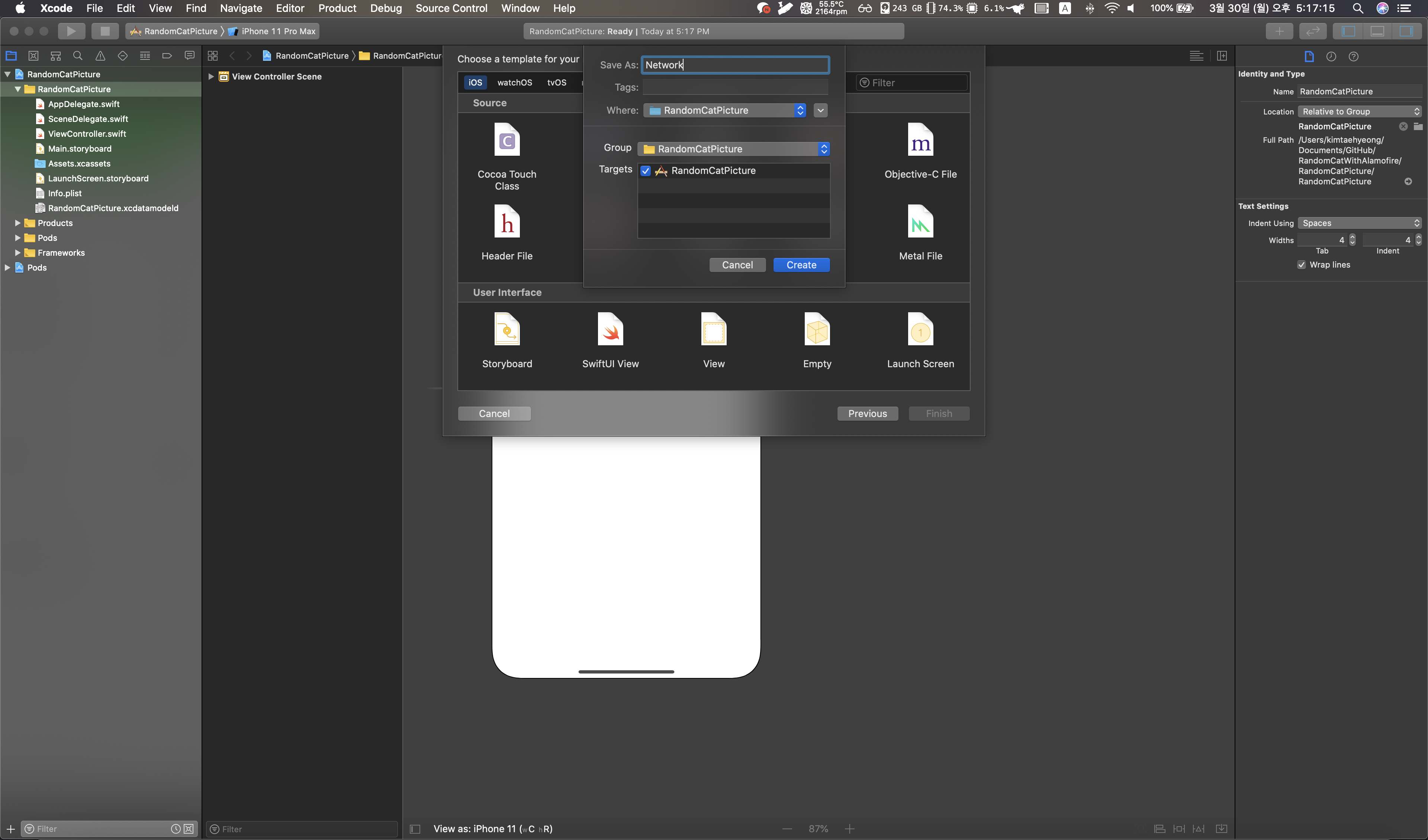1428x840 pixels.
Task: Collapse the RandomCatPicture group folder
Action: pyautogui.click(x=17, y=89)
